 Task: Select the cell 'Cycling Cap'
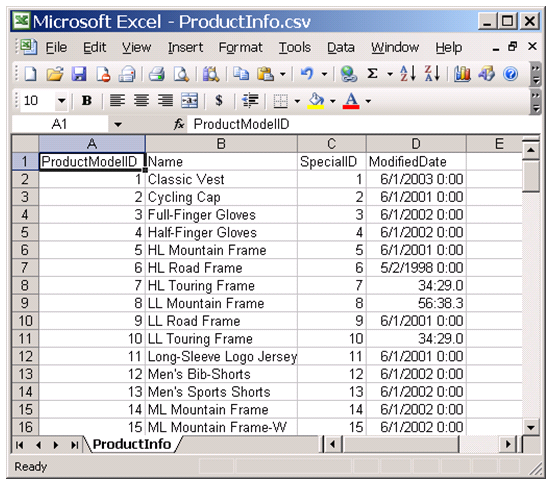221,197
